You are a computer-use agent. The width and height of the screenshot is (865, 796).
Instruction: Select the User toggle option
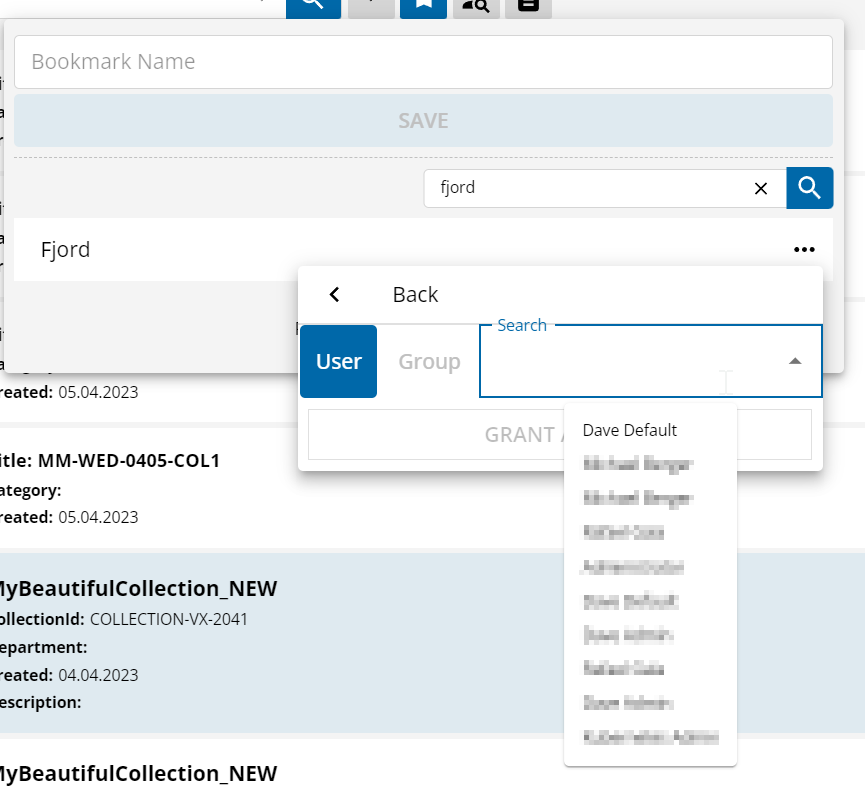338,361
